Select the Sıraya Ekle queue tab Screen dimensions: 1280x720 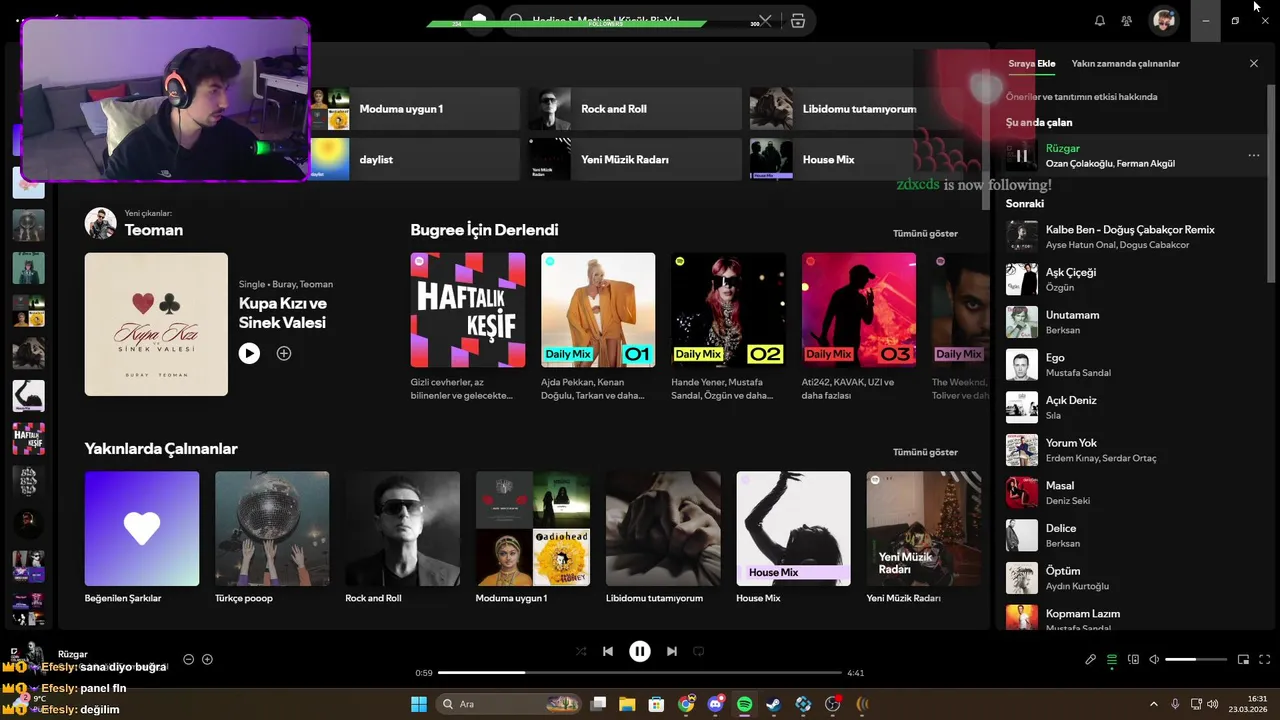[x=1031, y=63]
